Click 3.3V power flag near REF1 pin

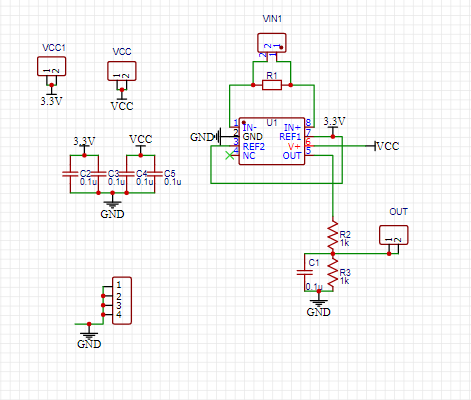[334, 124]
